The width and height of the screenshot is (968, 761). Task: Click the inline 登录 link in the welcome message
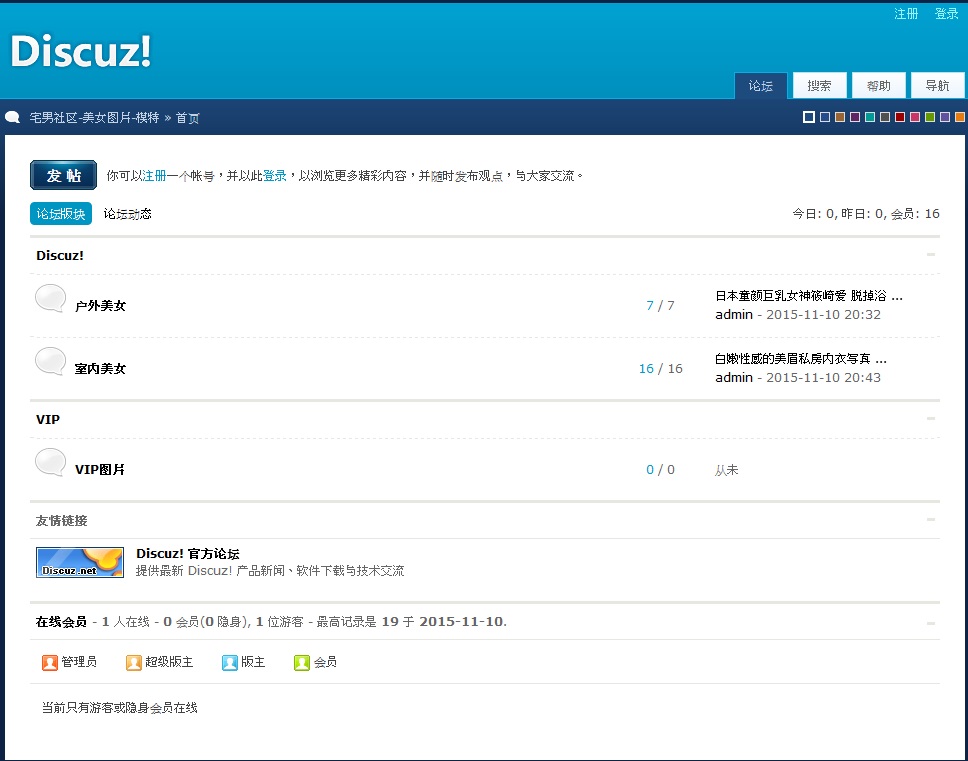point(275,176)
